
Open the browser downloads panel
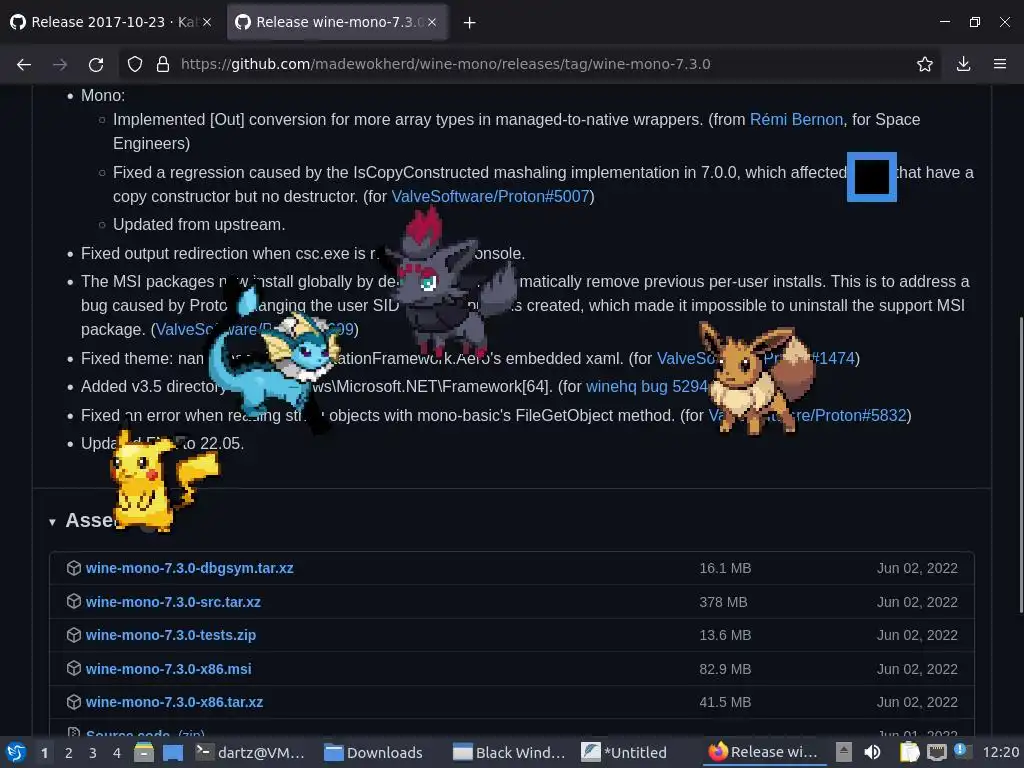(963, 64)
